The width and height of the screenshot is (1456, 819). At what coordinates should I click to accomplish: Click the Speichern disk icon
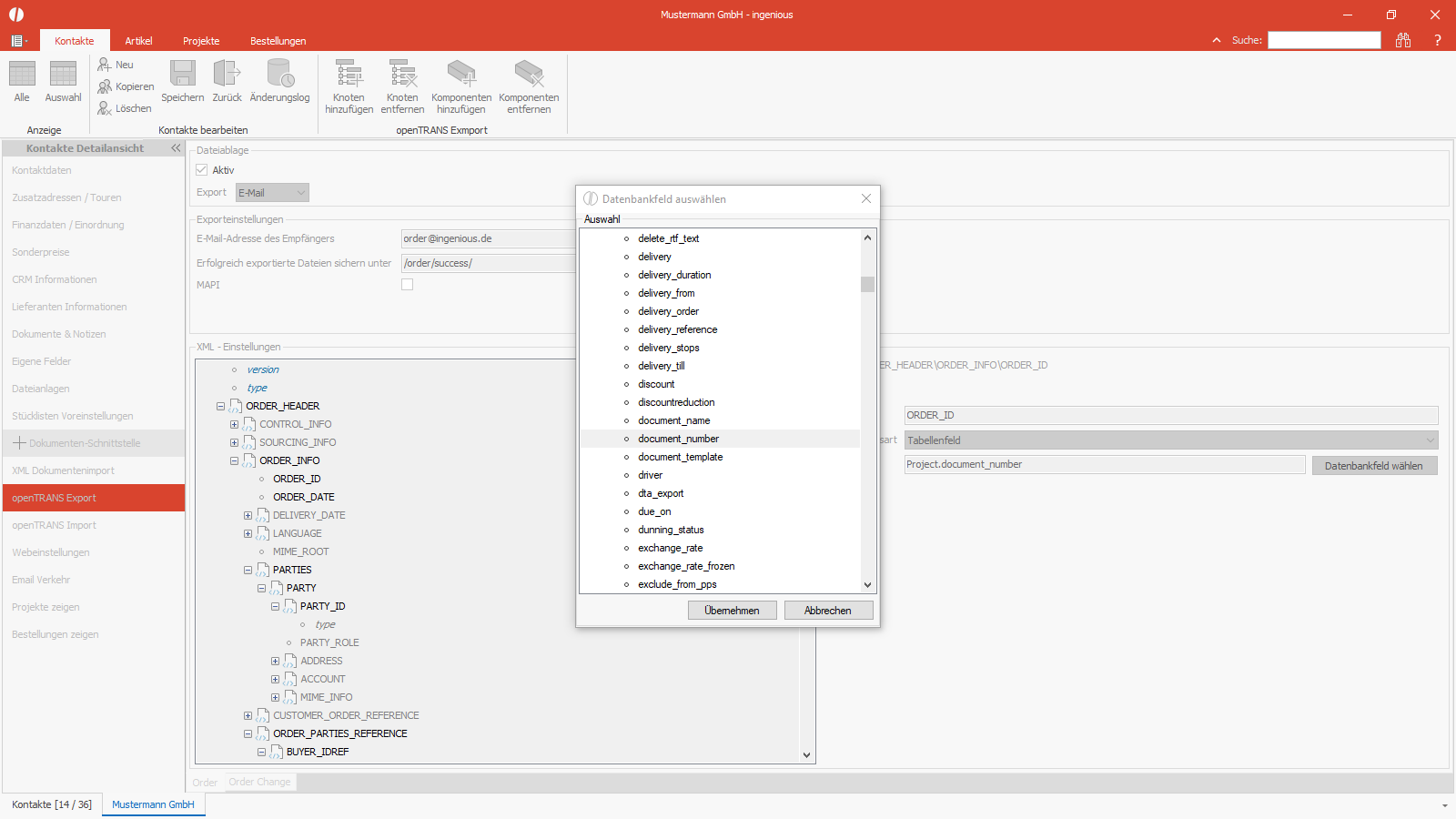[x=183, y=74]
